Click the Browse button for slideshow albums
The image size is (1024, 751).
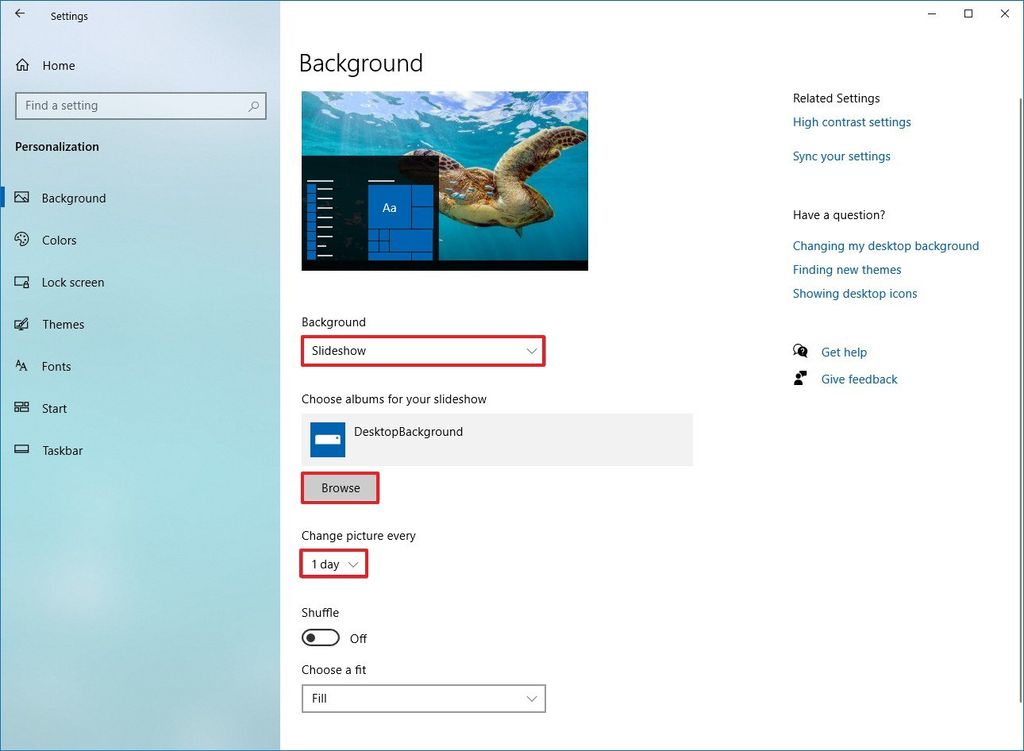coord(340,488)
